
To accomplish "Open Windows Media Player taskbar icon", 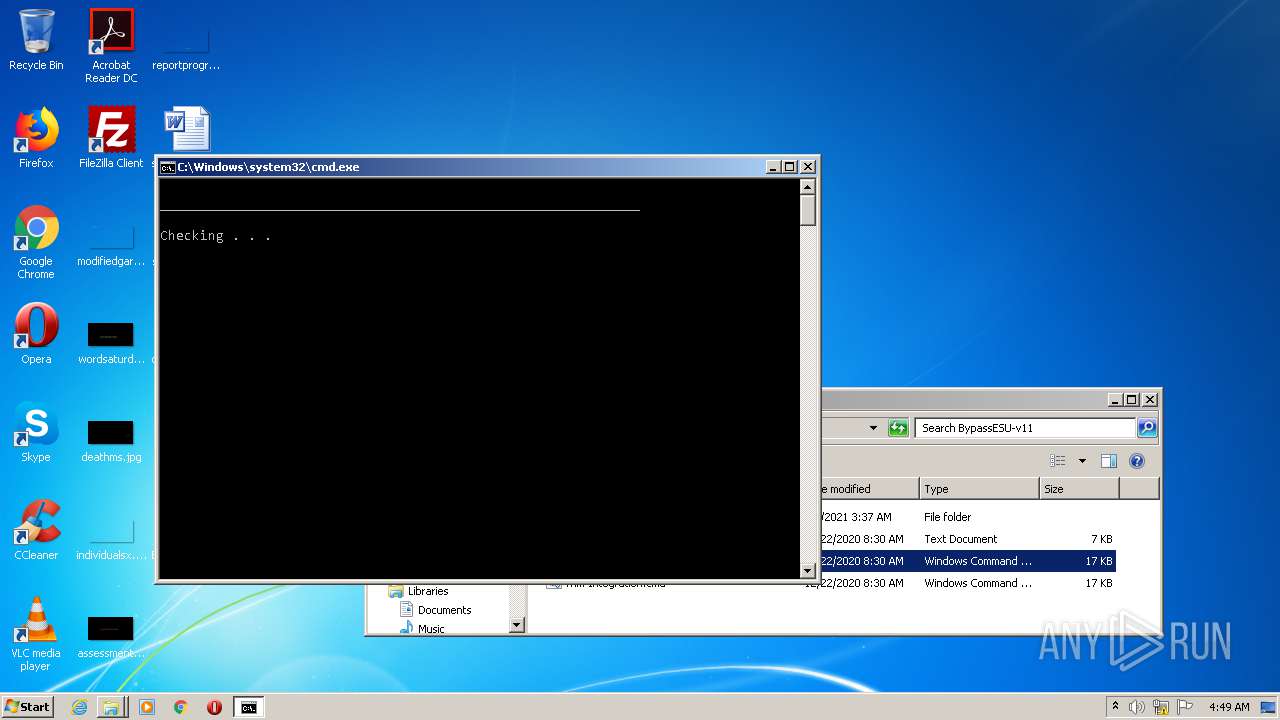I will tap(147, 707).
